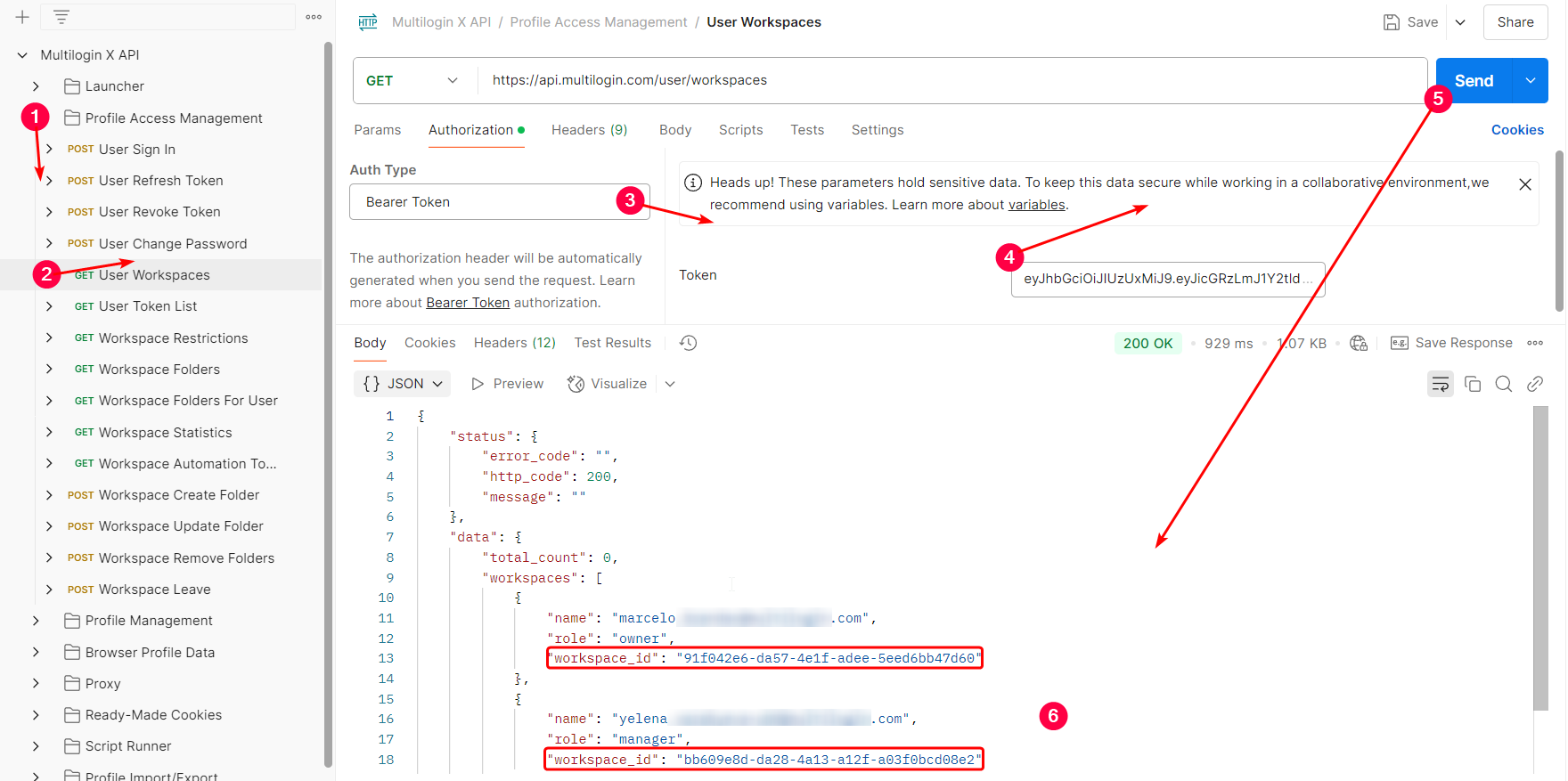Toggle word wrap in response body

pyautogui.click(x=1441, y=384)
